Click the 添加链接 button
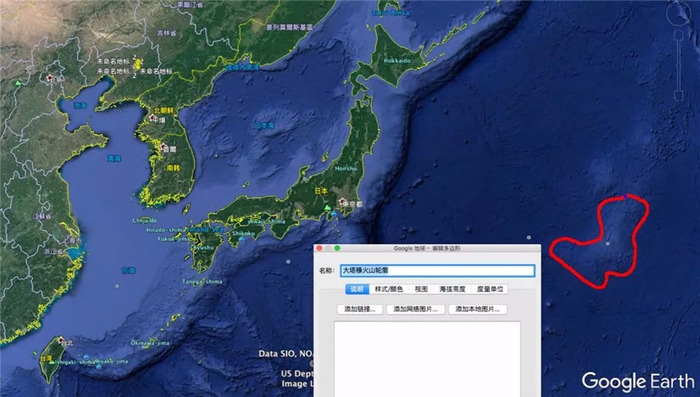Image resolution: width=700 pixels, height=397 pixels. [x=359, y=309]
